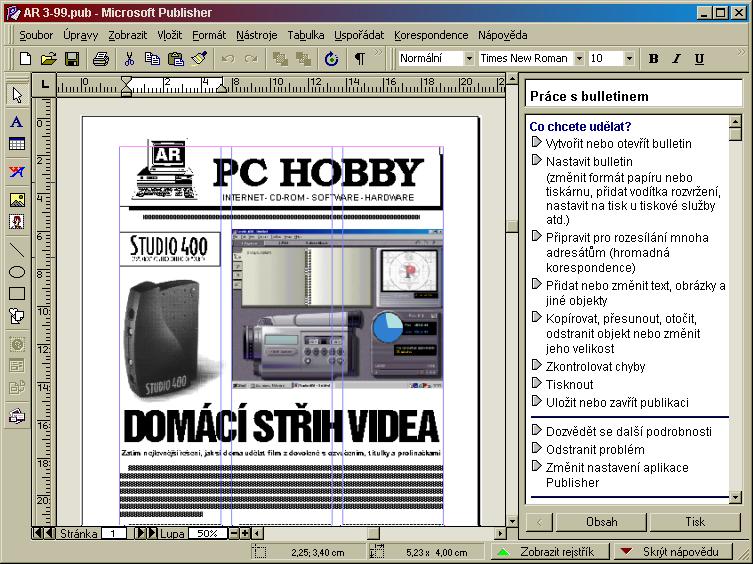Go to next page arrow
The image size is (753, 564).
[x=141, y=533]
